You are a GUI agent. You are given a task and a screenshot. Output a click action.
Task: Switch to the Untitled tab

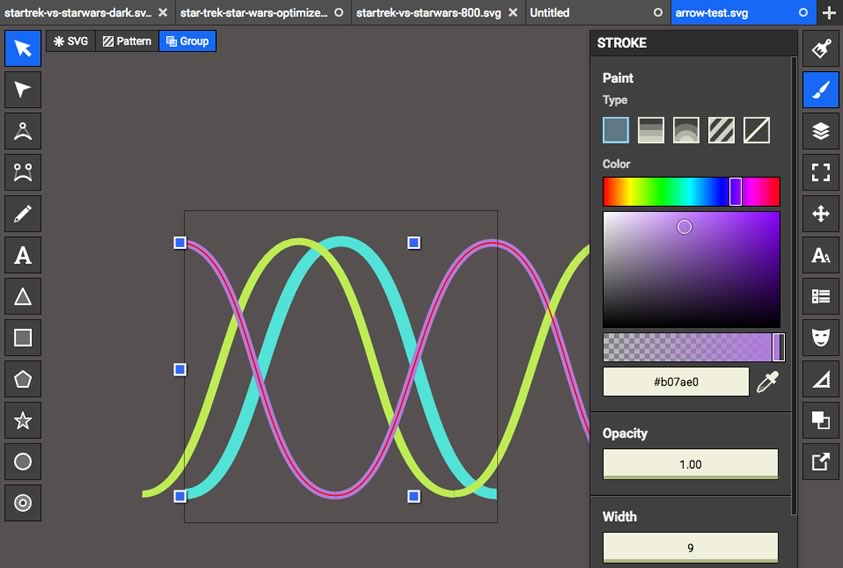[x=588, y=13]
